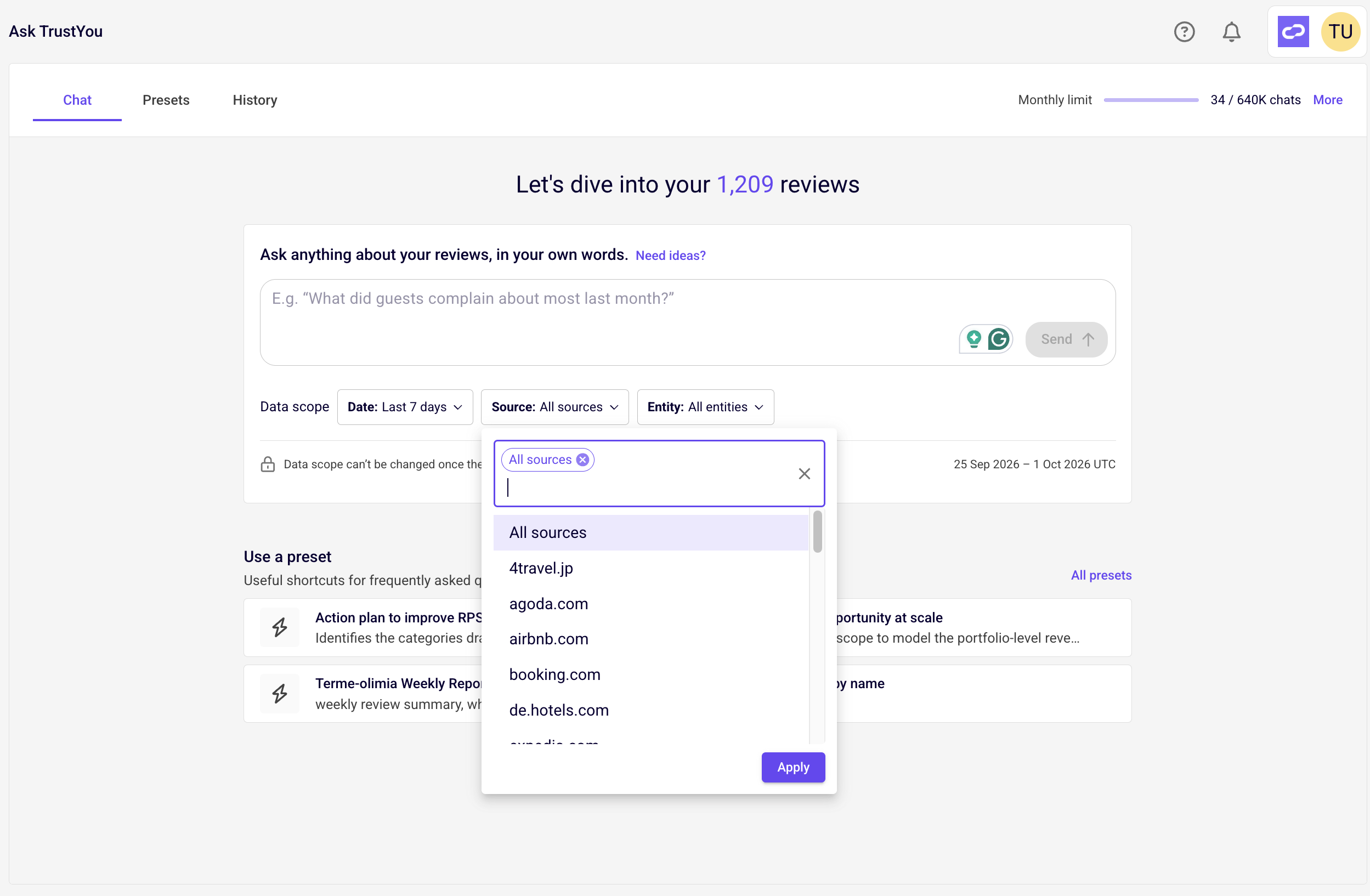Viewport: 1370px width, 896px height.
Task: Open the Action plan to improve RPS preset
Action: (x=363, y=627)
